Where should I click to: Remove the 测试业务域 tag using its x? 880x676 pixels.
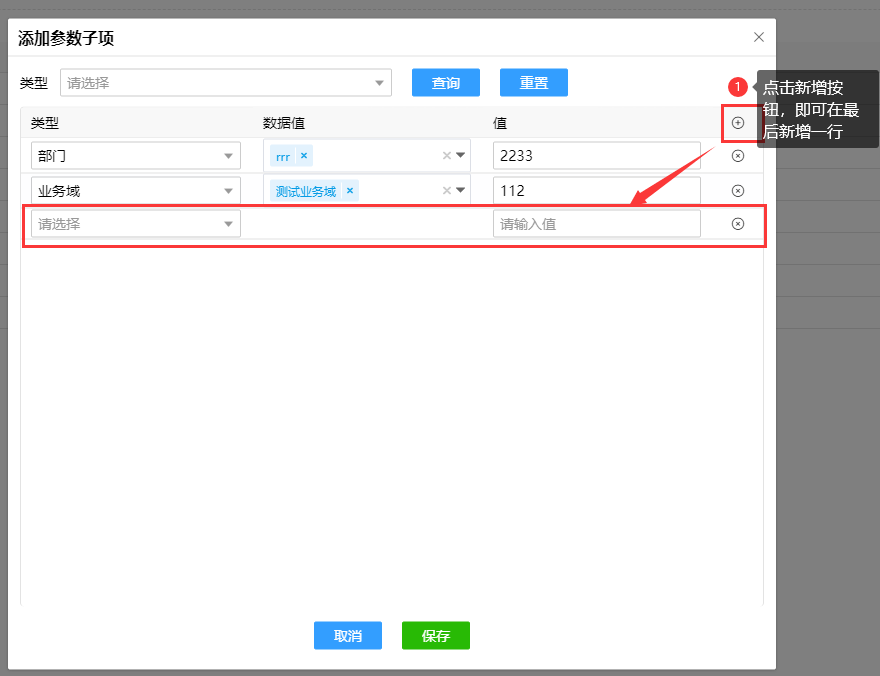pos(349,191)
